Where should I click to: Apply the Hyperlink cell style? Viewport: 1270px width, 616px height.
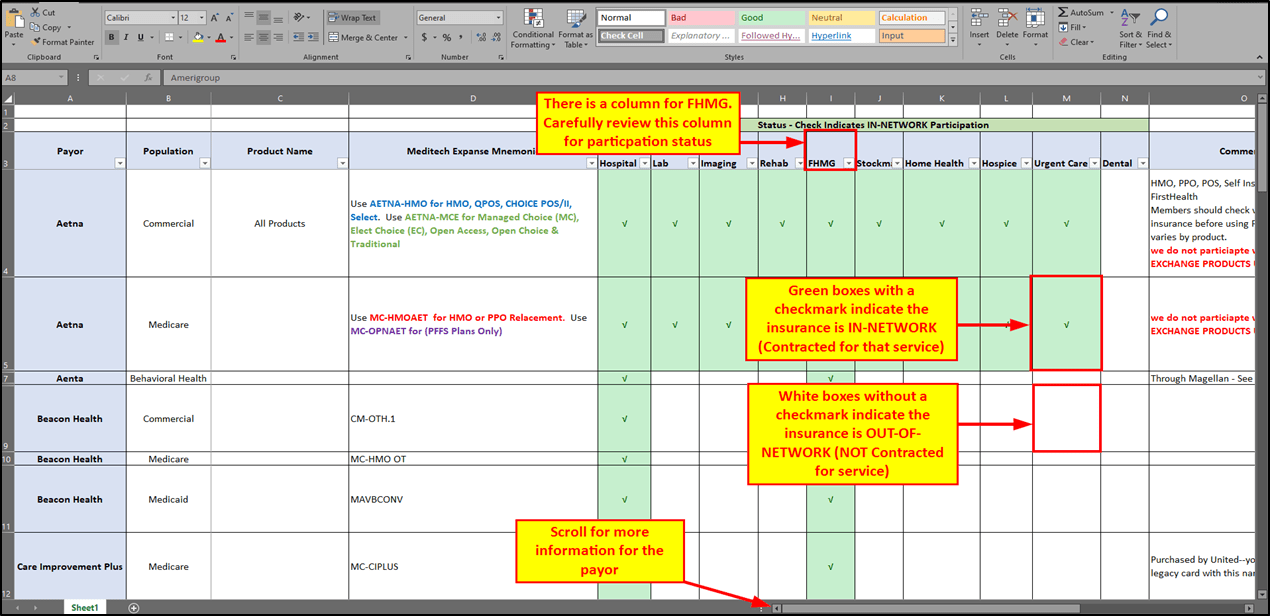click(841, 36)
